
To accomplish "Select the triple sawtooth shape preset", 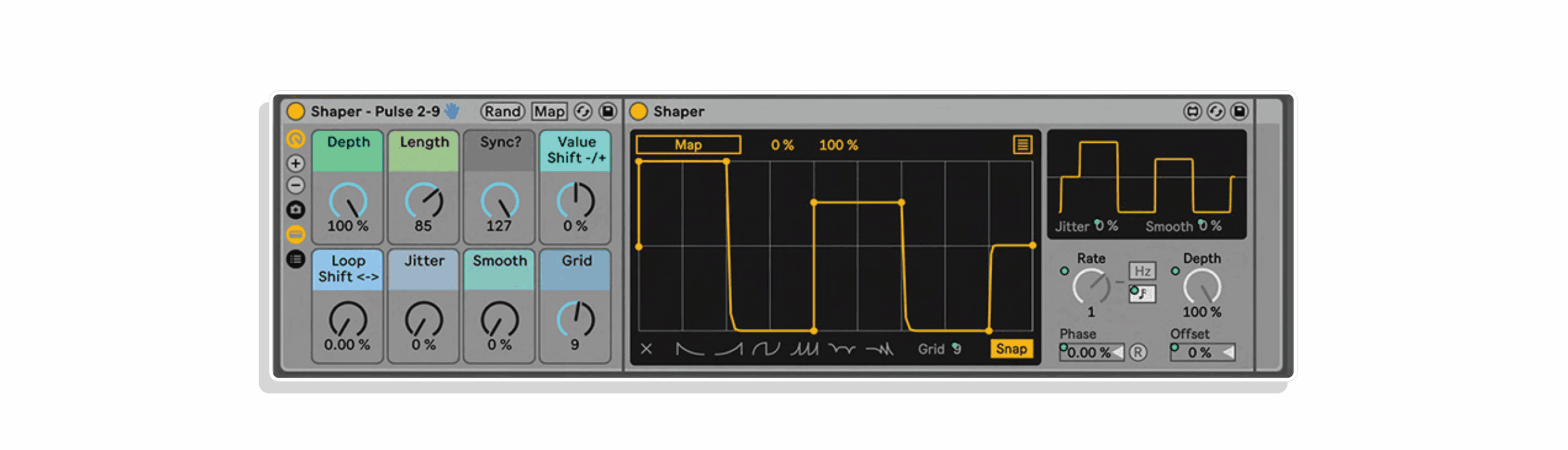I will [804, 349].
